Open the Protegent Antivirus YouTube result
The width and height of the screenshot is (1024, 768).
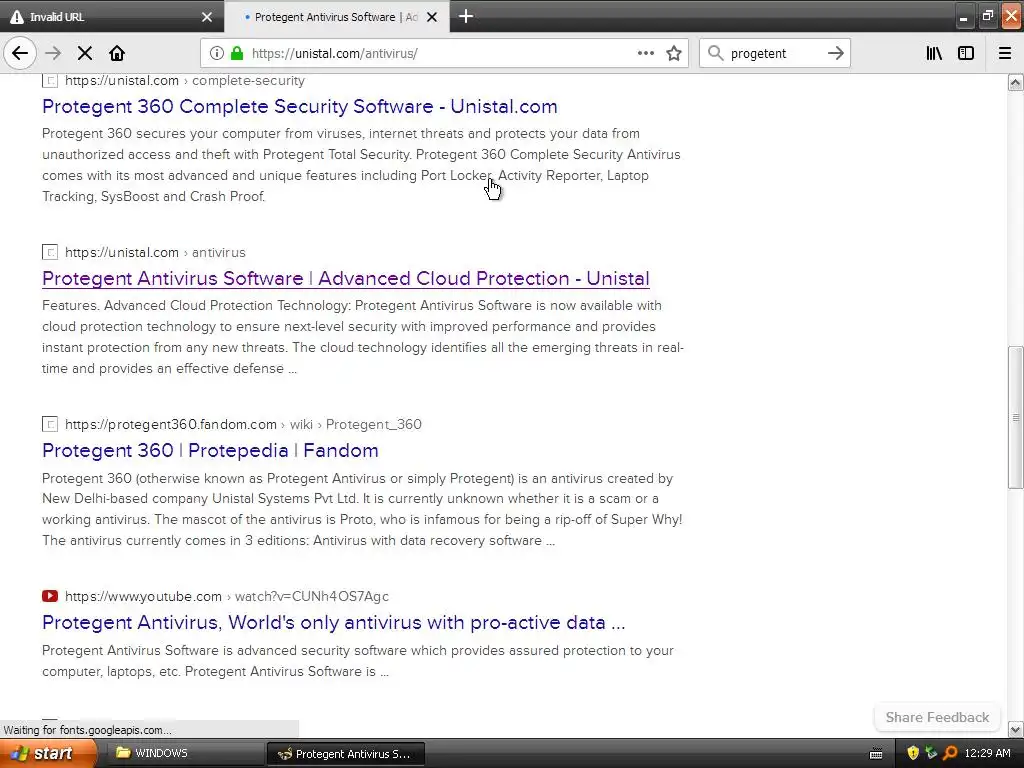coord(334,622)
